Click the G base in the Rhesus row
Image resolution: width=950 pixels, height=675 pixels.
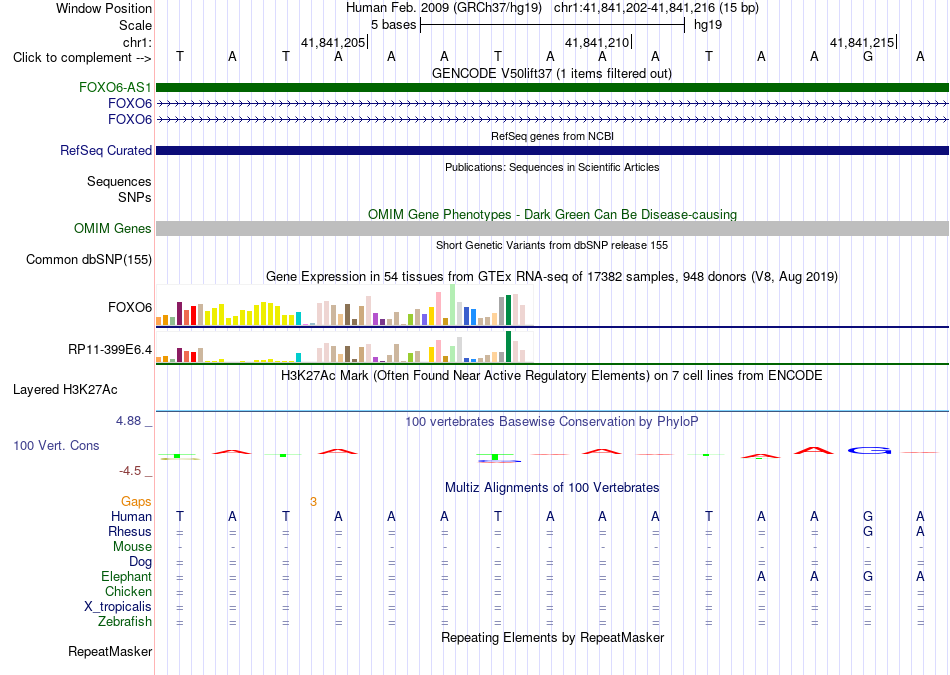tap(868, 531)
